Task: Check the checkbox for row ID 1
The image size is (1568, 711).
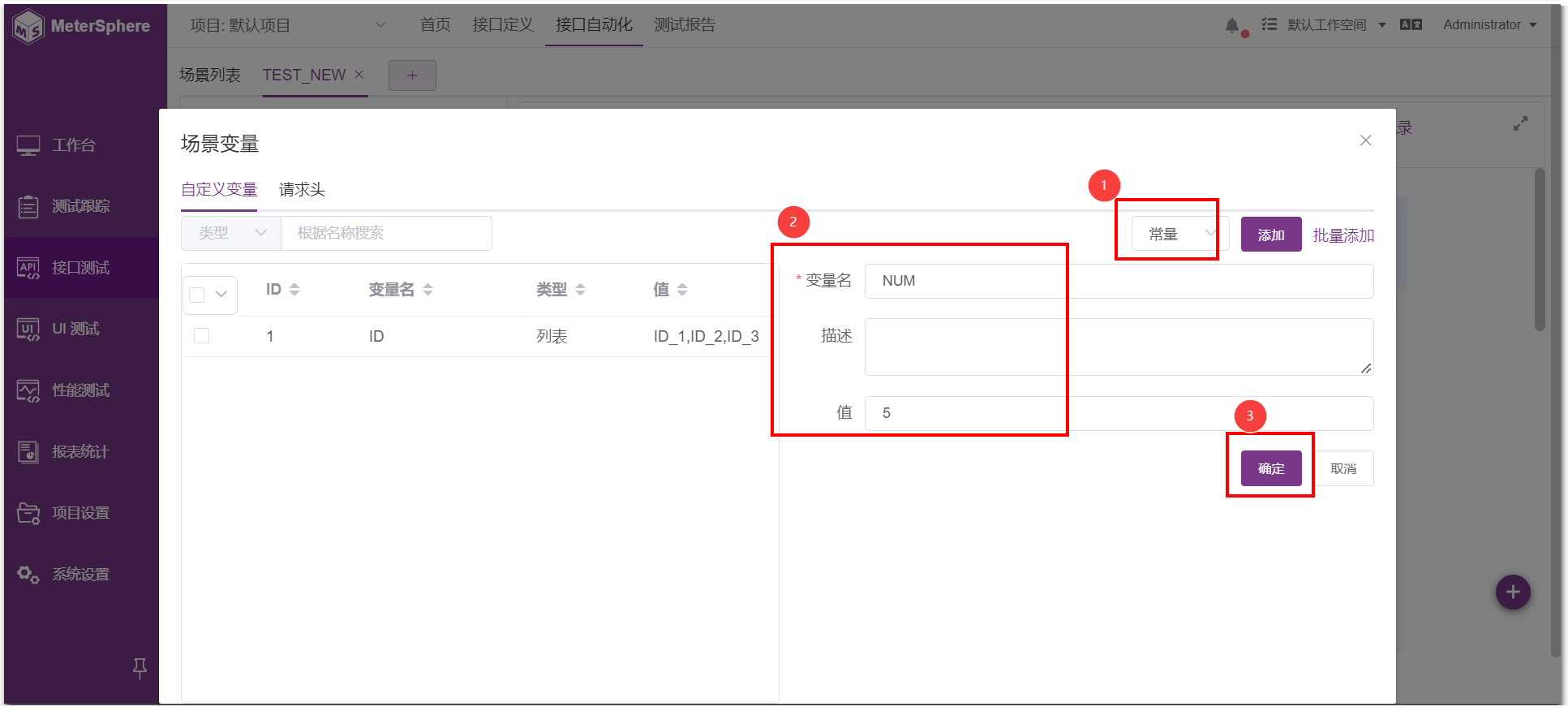Action: pyautogui.click(x=202, y=336)
